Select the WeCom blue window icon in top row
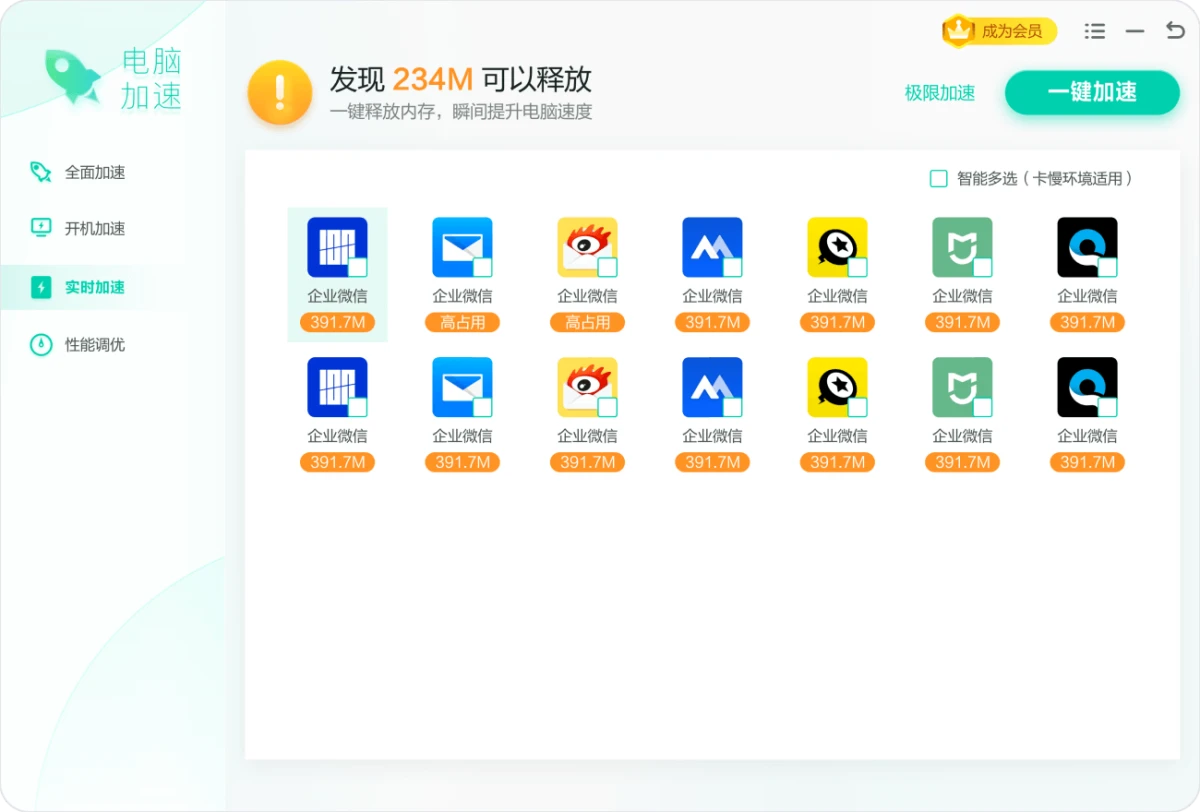Viewport: 1200px width, 812px height. pyautogui.click(x=337, y=246)
